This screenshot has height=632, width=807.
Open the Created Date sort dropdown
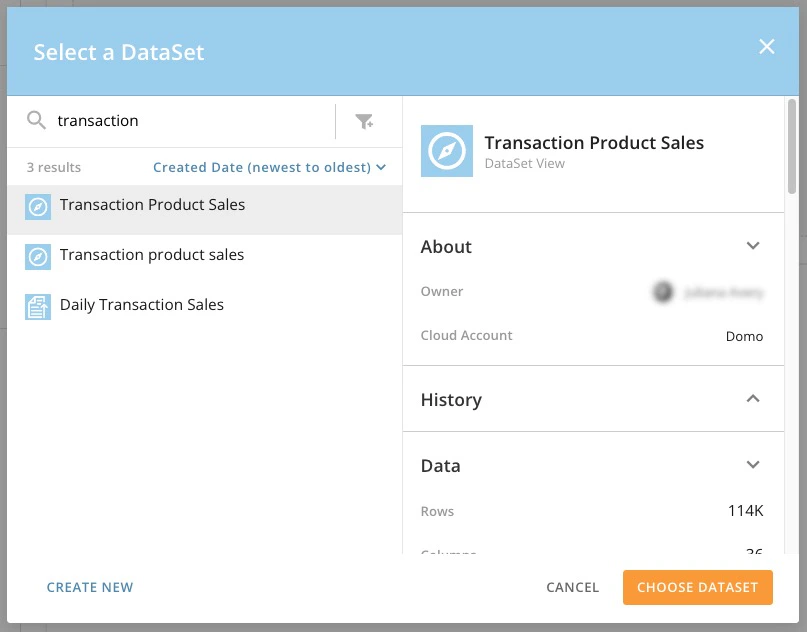pos(269,167)
